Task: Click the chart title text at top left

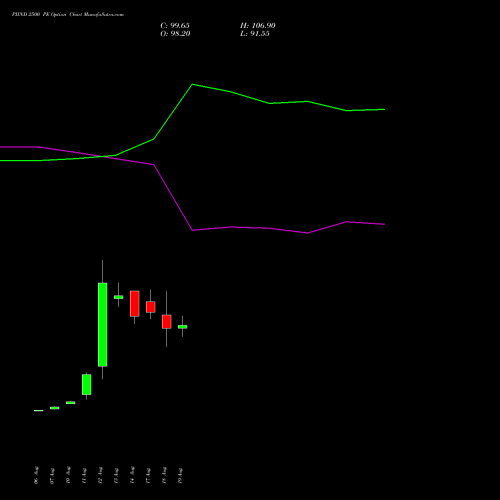Action: (68, 15)
